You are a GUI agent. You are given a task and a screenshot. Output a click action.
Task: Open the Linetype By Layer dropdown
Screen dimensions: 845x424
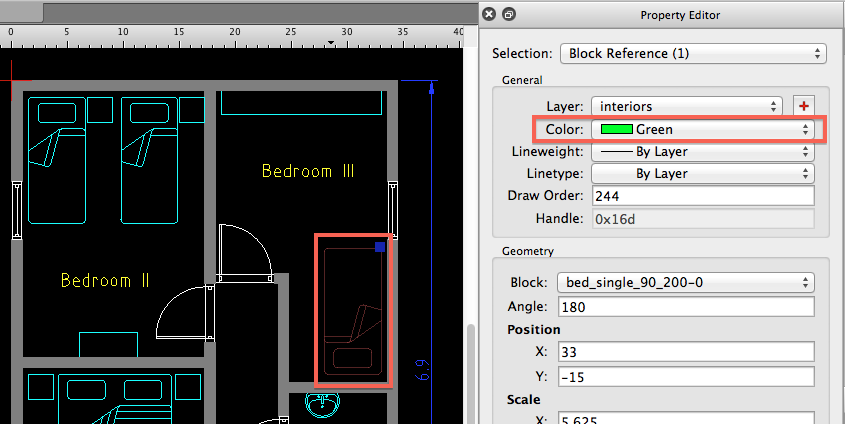click(703, 173)
